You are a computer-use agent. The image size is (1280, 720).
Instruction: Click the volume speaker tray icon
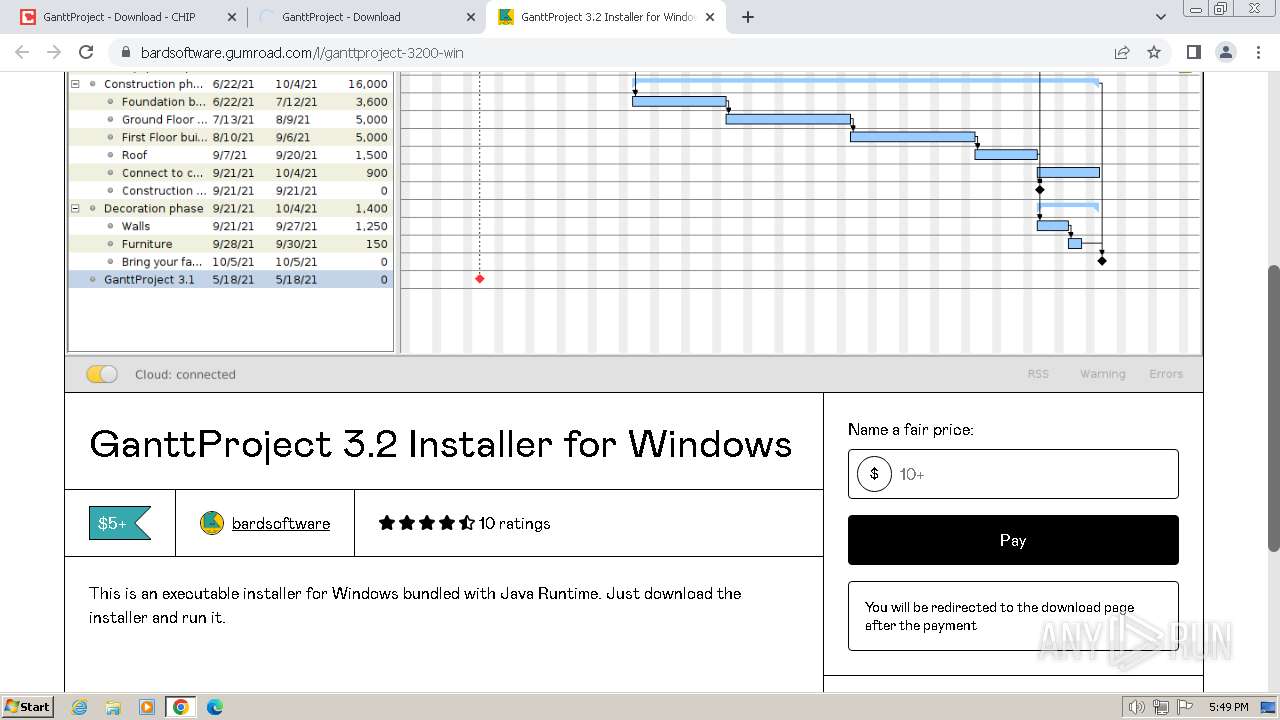pos(1137,707)
